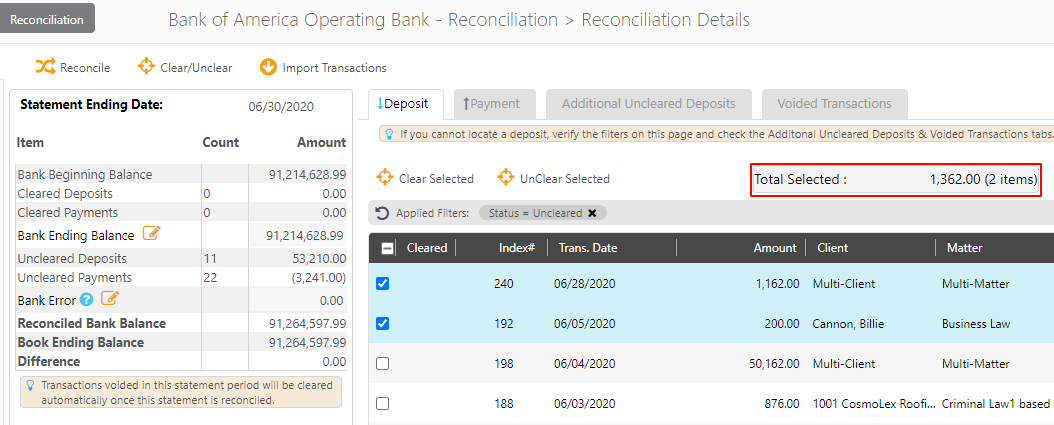This screenshot has height=425, width=1054.
Task: Open Additional Uncleared Deposits tab
Action: (648, 104)
